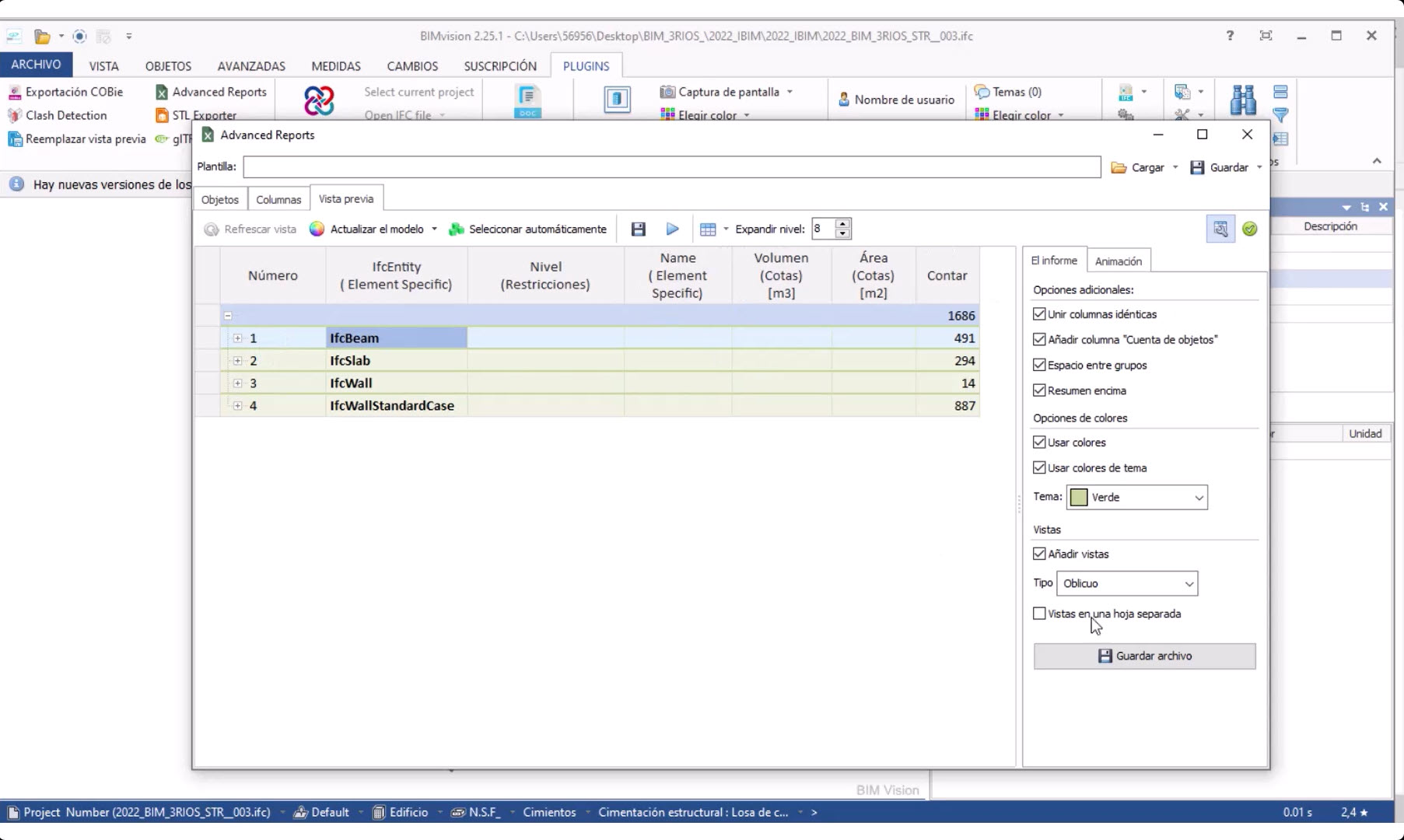Save the report with the floppy disk icon
The image size is (1404, 840).
pyautogui.click(x=638, y=229)
